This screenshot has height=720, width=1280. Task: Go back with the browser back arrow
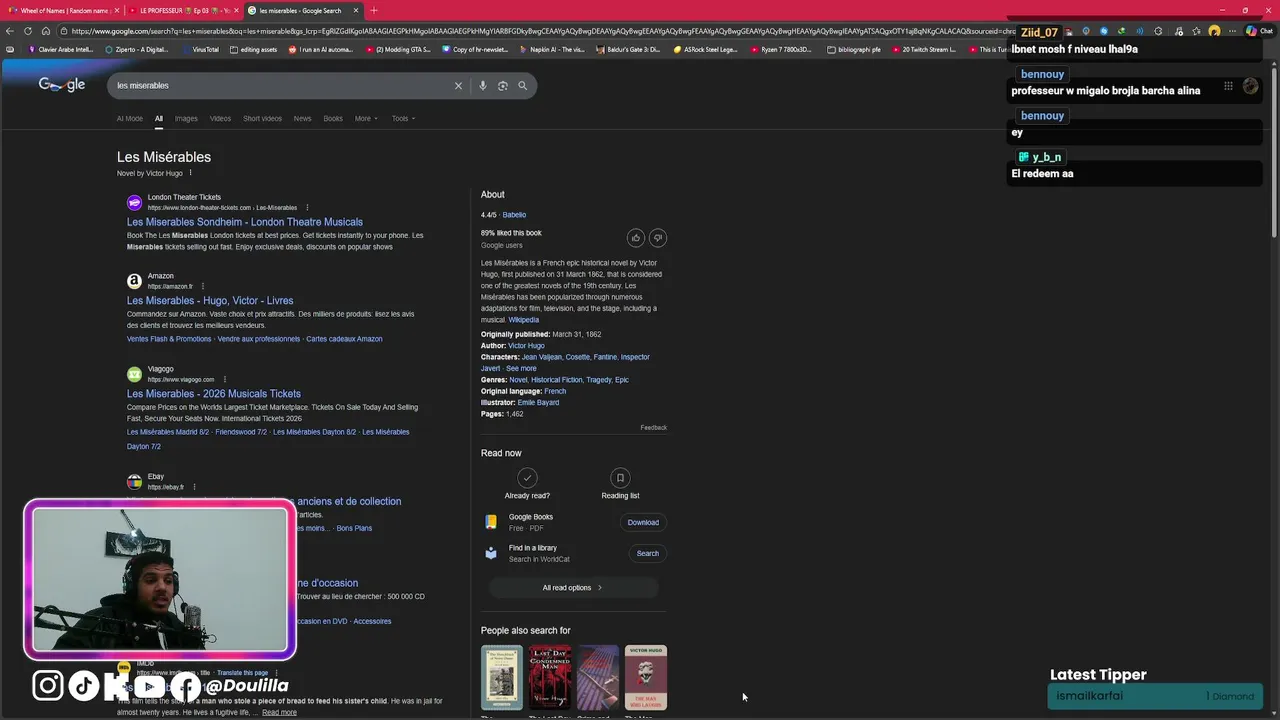click(x=10, y=31)
